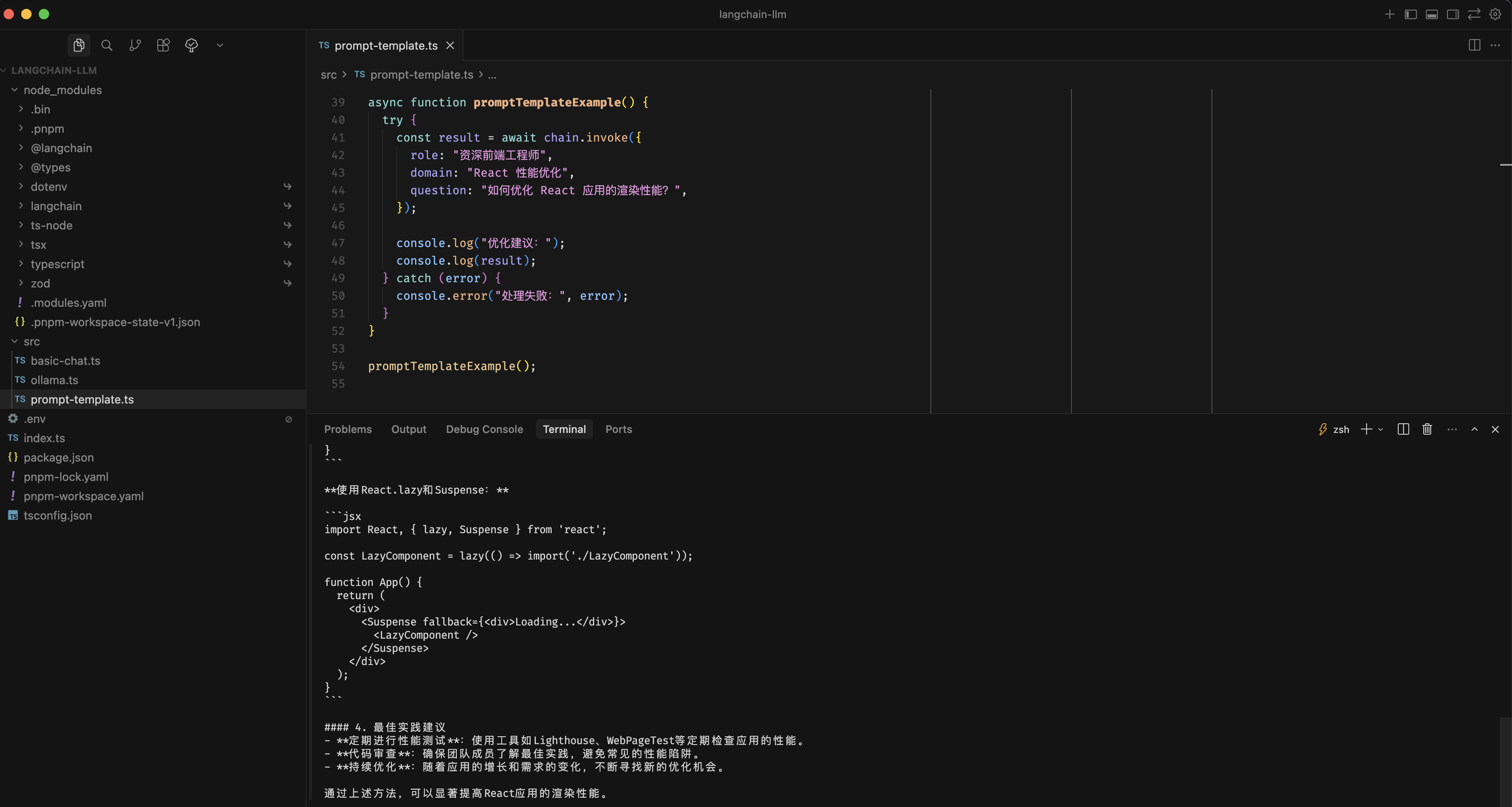Click the breadcrumb ellipsis symbol segment

point(492,75)
